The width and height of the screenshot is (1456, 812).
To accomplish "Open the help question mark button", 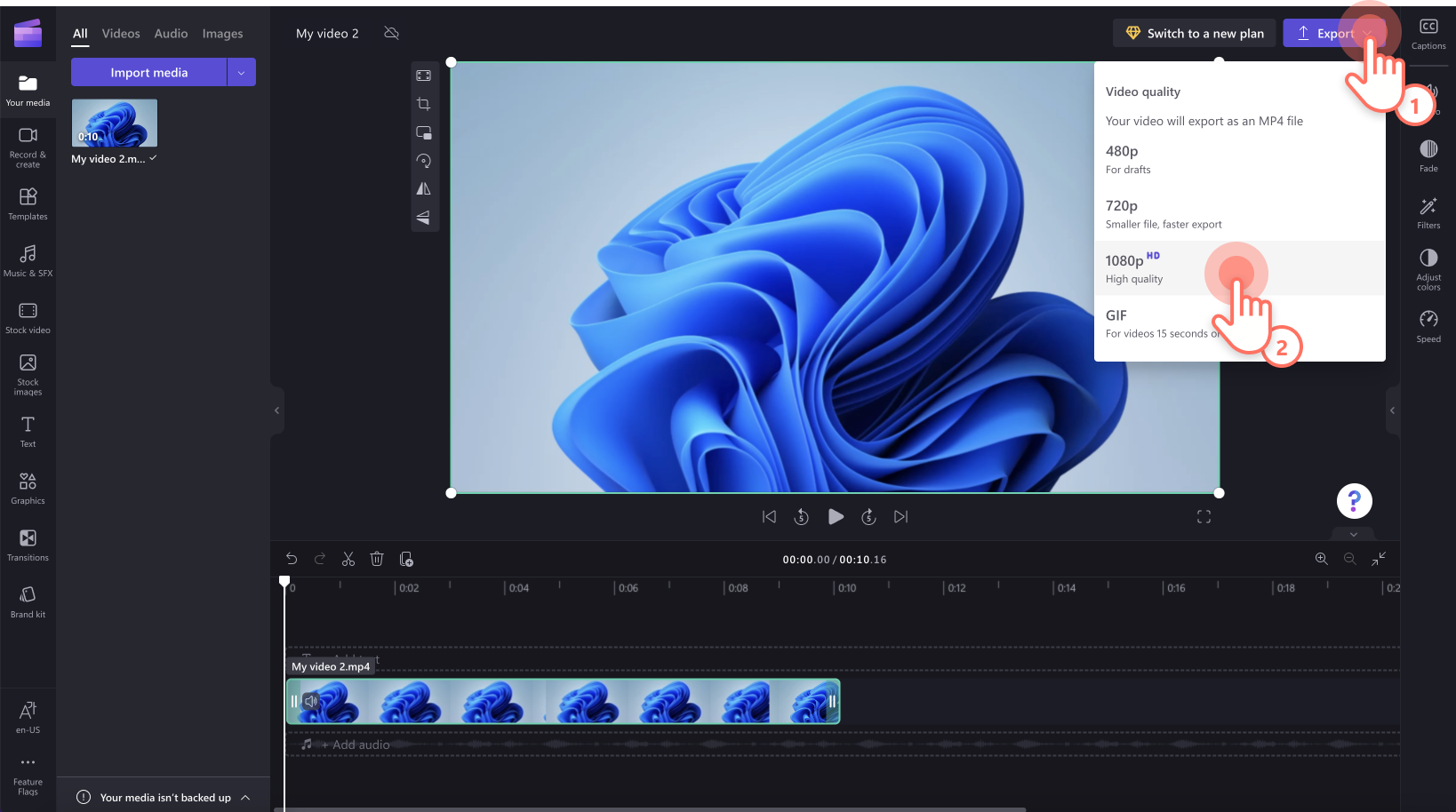I will (1355, 501).
